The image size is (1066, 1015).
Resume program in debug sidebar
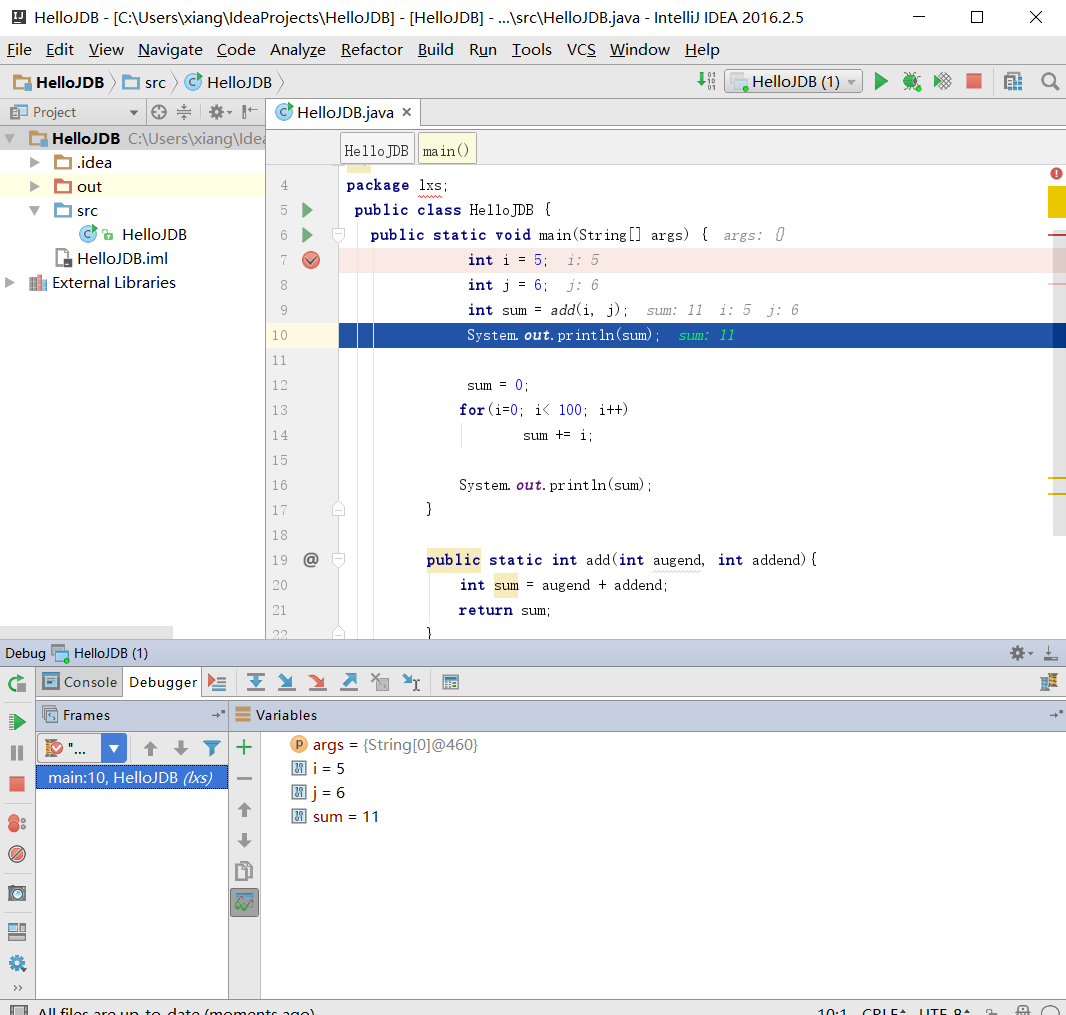click(x=17, y=722)
